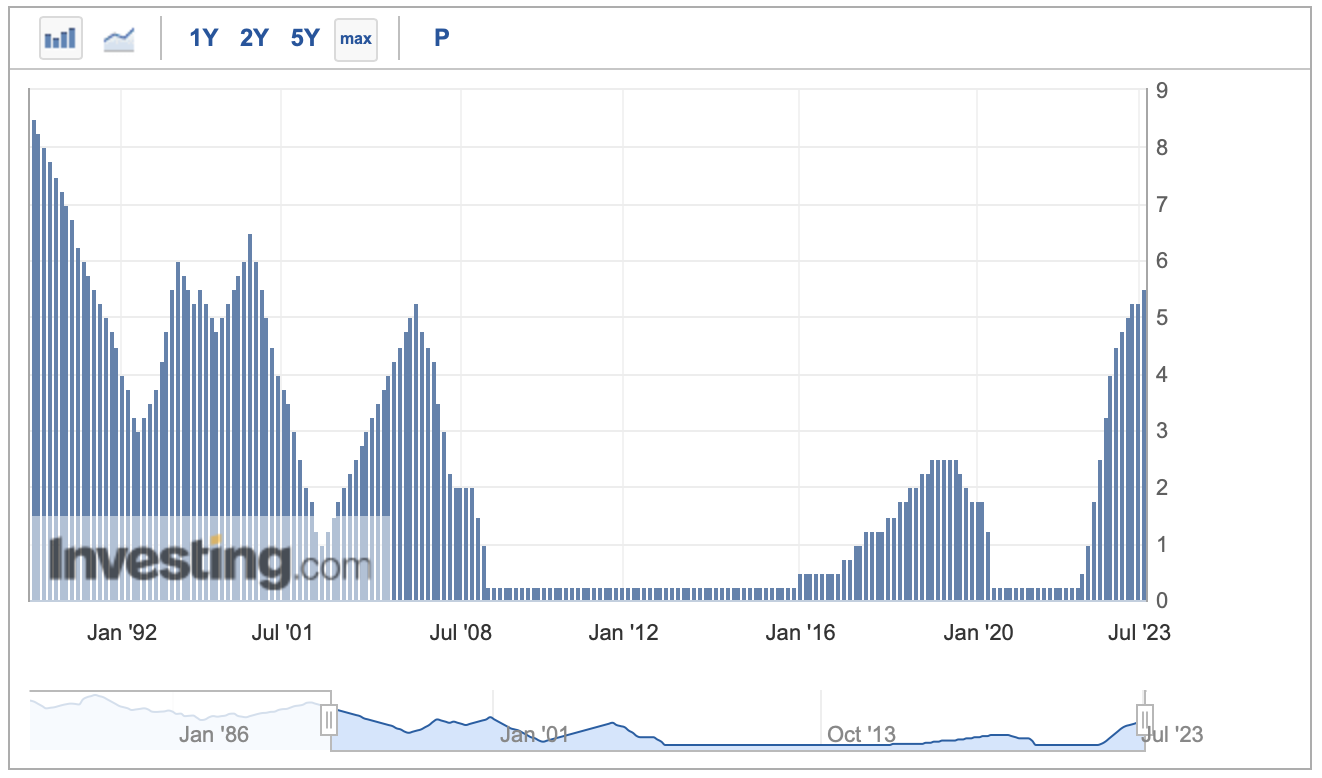Click the y-axis value 5
The width and height of the screenshot is (1322, 778).
click(x=1162, y=318)
